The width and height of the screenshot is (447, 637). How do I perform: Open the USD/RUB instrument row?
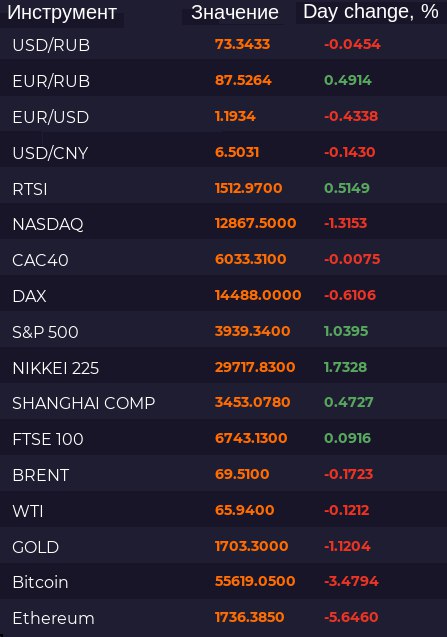pos(224,44)
